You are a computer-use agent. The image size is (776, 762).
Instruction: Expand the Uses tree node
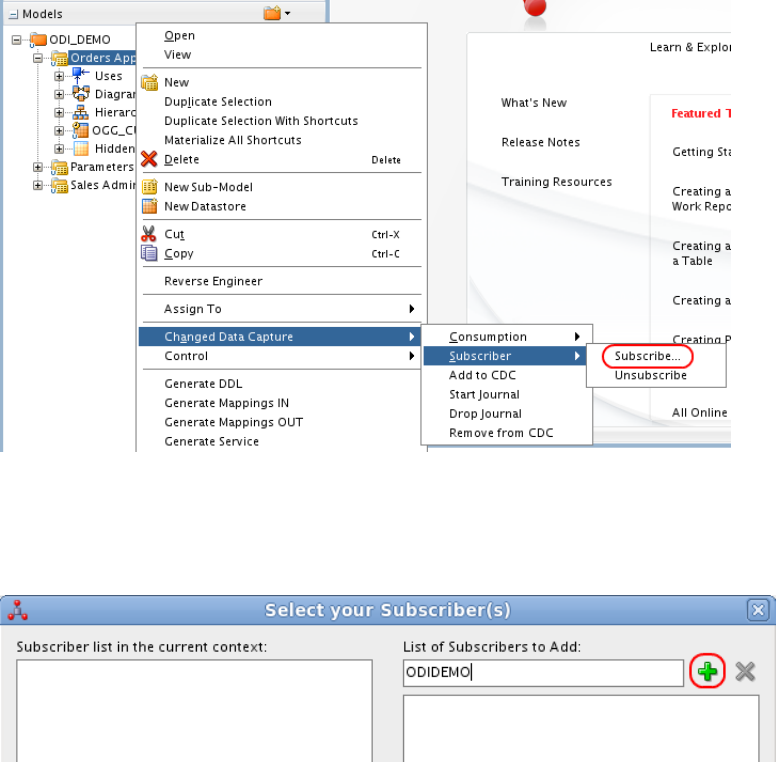pos(59,76)
